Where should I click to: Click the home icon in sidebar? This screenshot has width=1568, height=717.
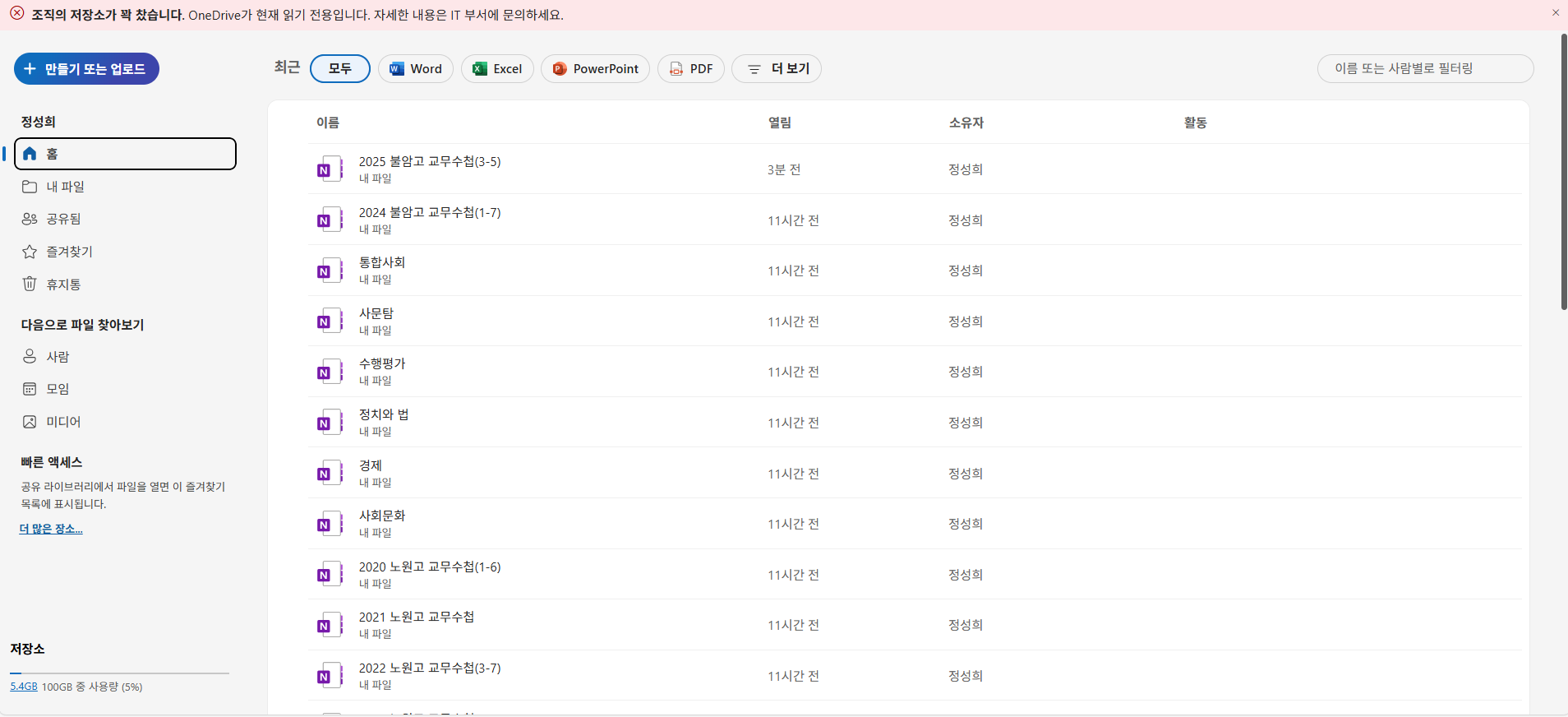click(30, 154)
